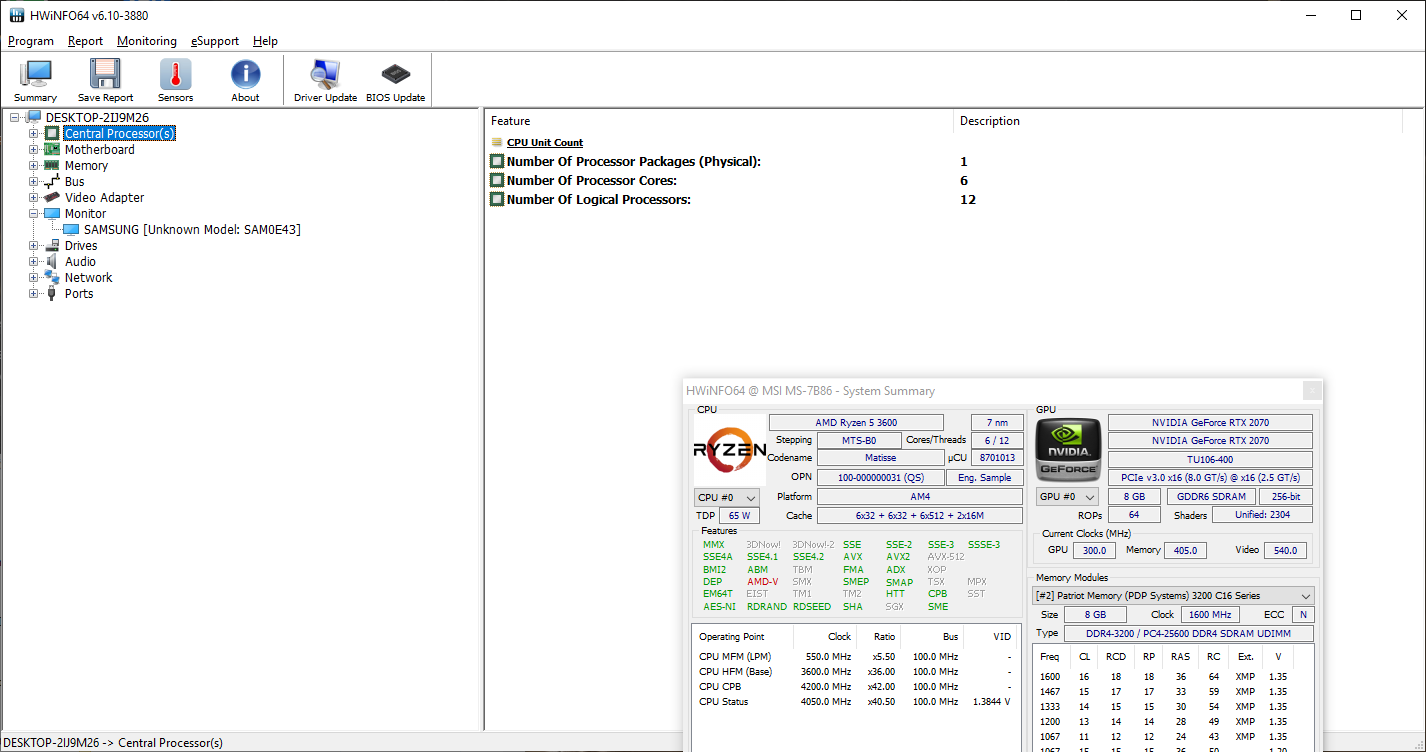Viewport: 1426px width, 752px height.
Task: Click the NVIDIA GeForce logo in System Summary
Action: click(x=1069, y=450)
